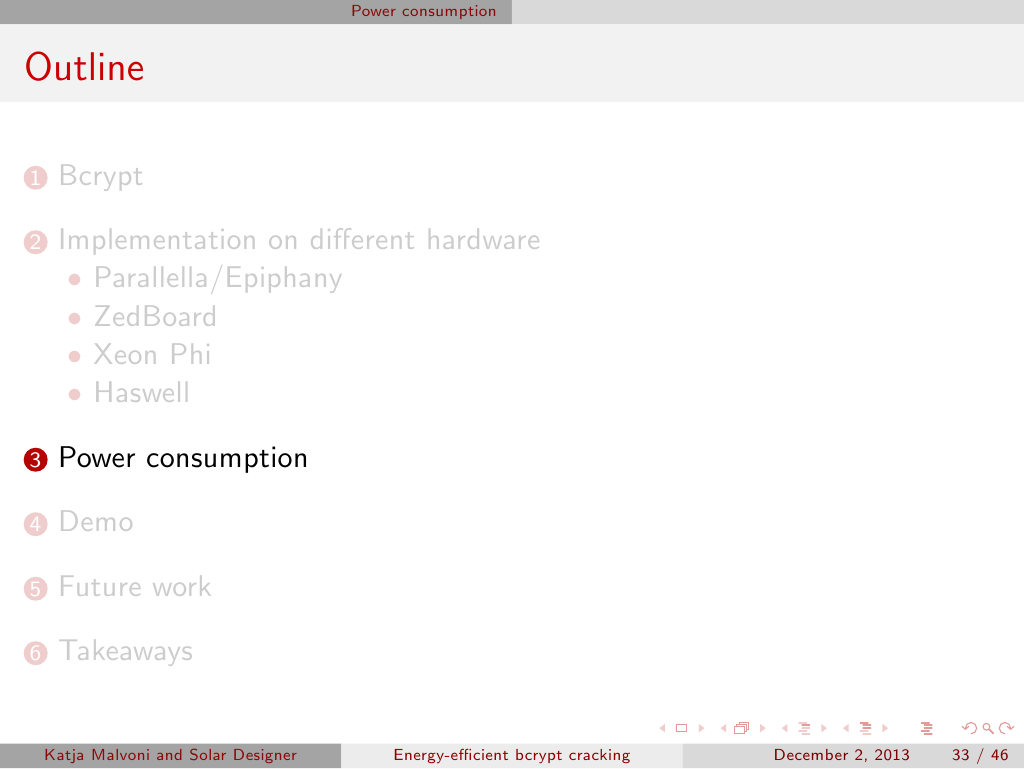Screen dimensions: 1024x769
Task: Select the ZedBoard subsection link
Action: pos(155,317)
